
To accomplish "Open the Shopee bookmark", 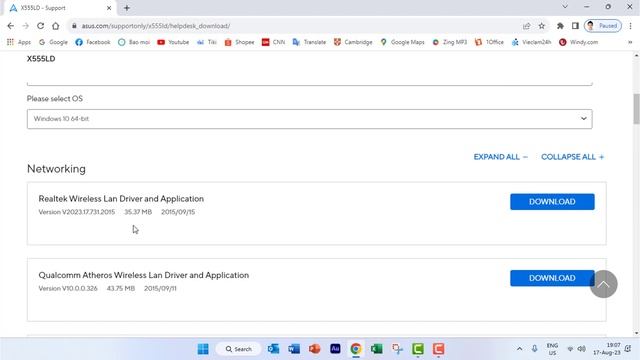I will [x=239, y=42].
